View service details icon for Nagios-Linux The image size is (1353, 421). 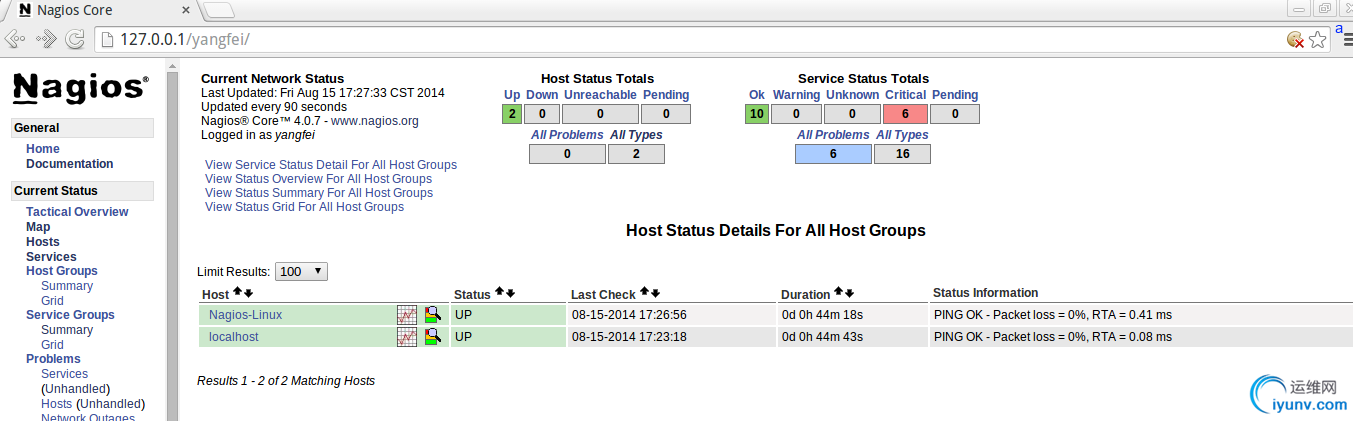432,314
